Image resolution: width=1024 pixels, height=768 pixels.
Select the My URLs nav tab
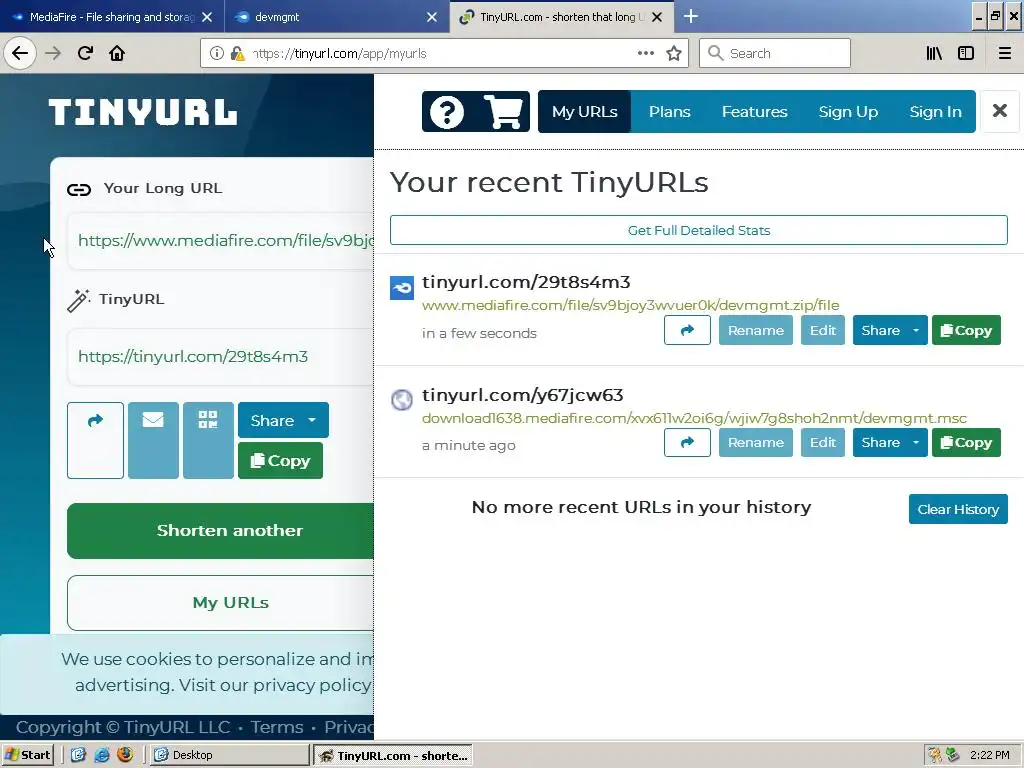584,112
